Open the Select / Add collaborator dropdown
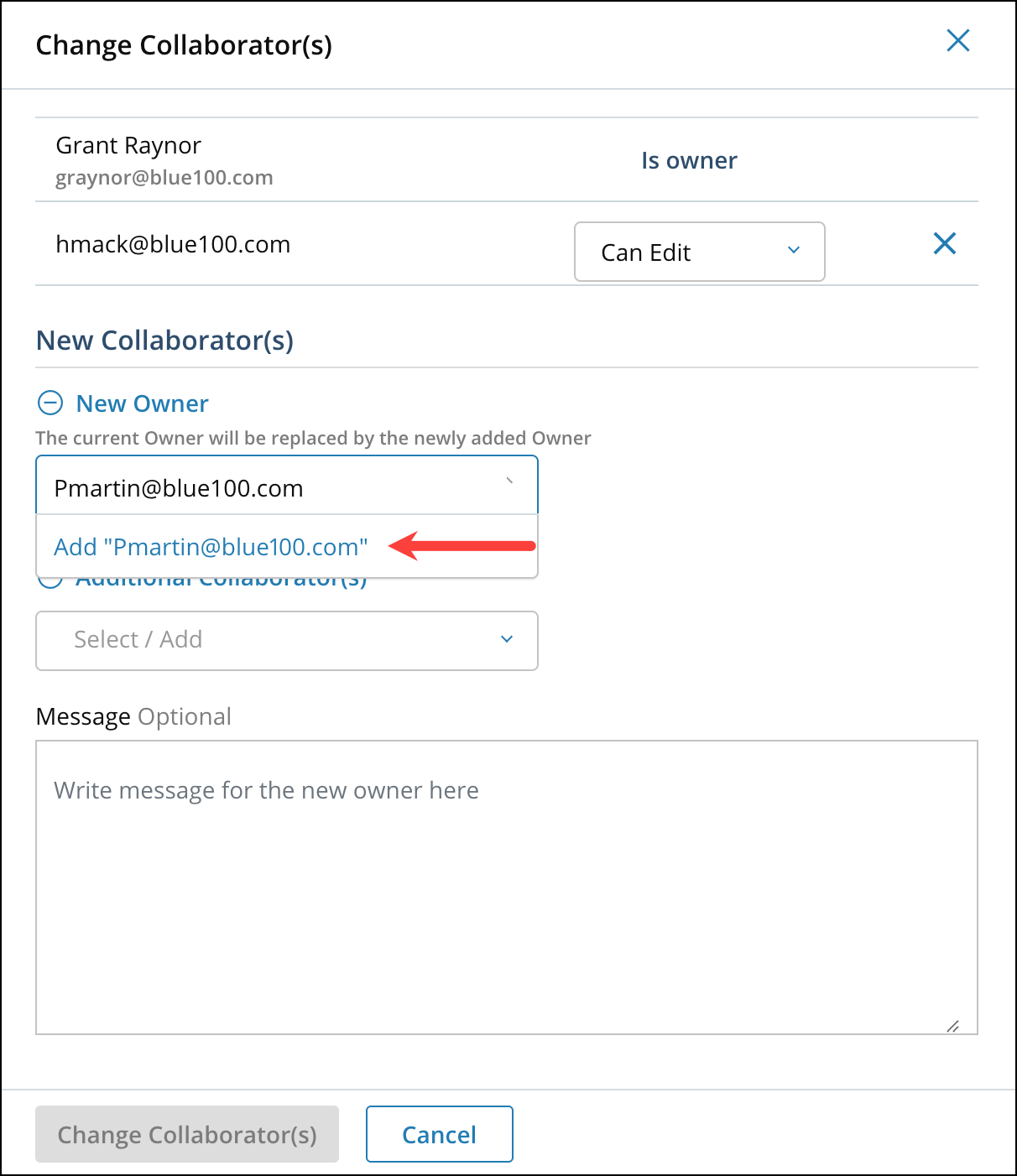Screen dimensions: 1017x1176 (x=286, y=639)
